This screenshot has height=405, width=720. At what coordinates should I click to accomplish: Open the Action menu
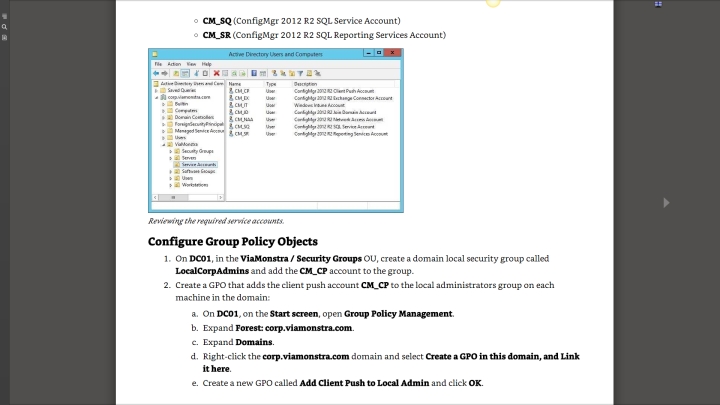click(174, 64)
